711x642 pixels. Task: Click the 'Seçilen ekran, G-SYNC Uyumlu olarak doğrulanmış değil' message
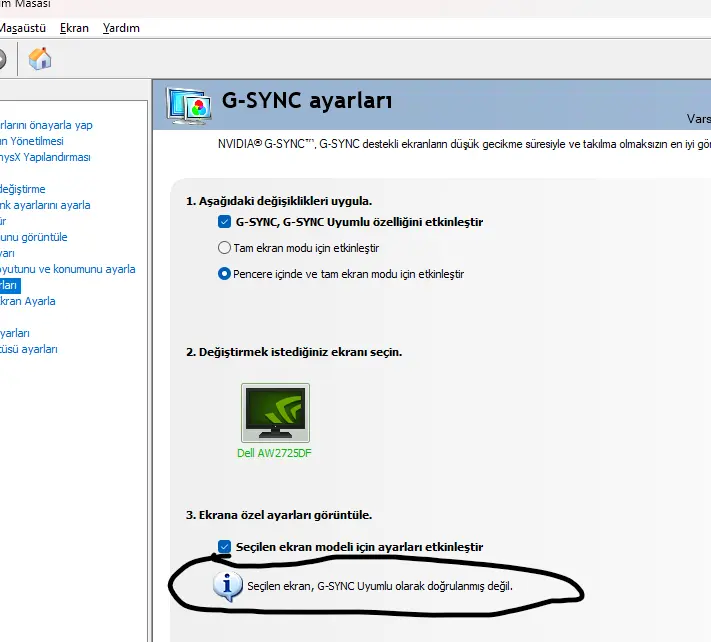(380, 586)
